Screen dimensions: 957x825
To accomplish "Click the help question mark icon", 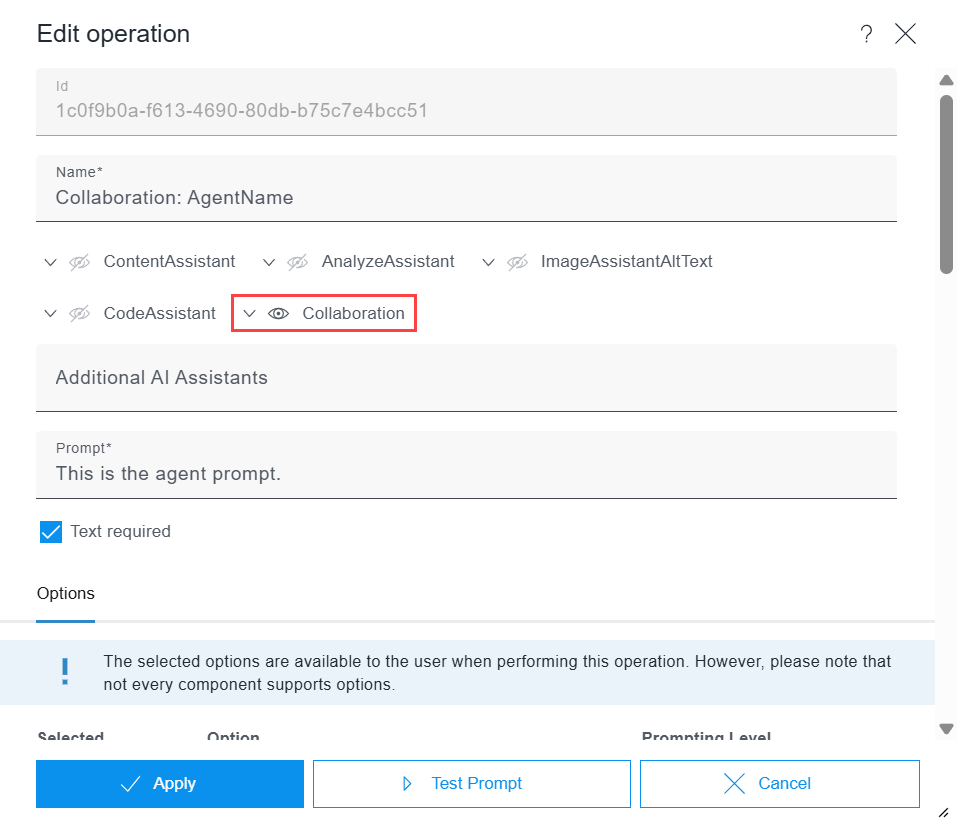I will (x=866, y=34).
